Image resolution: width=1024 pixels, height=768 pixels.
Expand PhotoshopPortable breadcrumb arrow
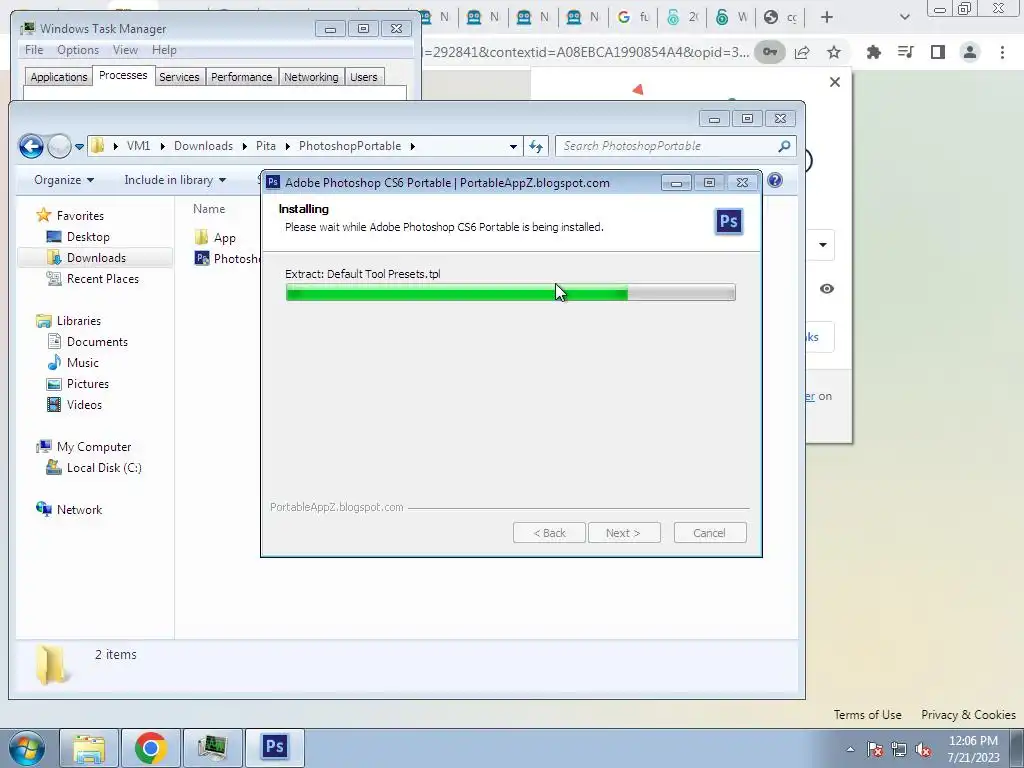pyautogui.click(x=413, y=146)
